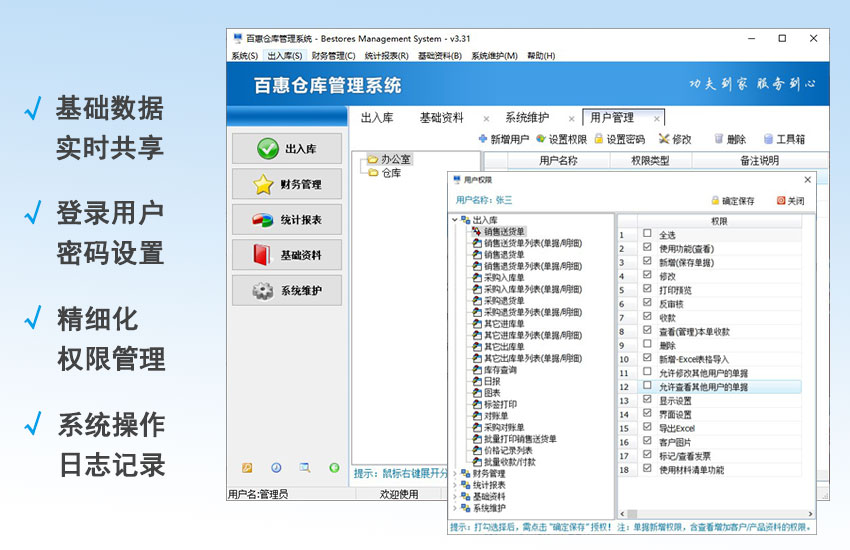Open the 工具箱 toolbox toolbar item

(x=784, y=139)
